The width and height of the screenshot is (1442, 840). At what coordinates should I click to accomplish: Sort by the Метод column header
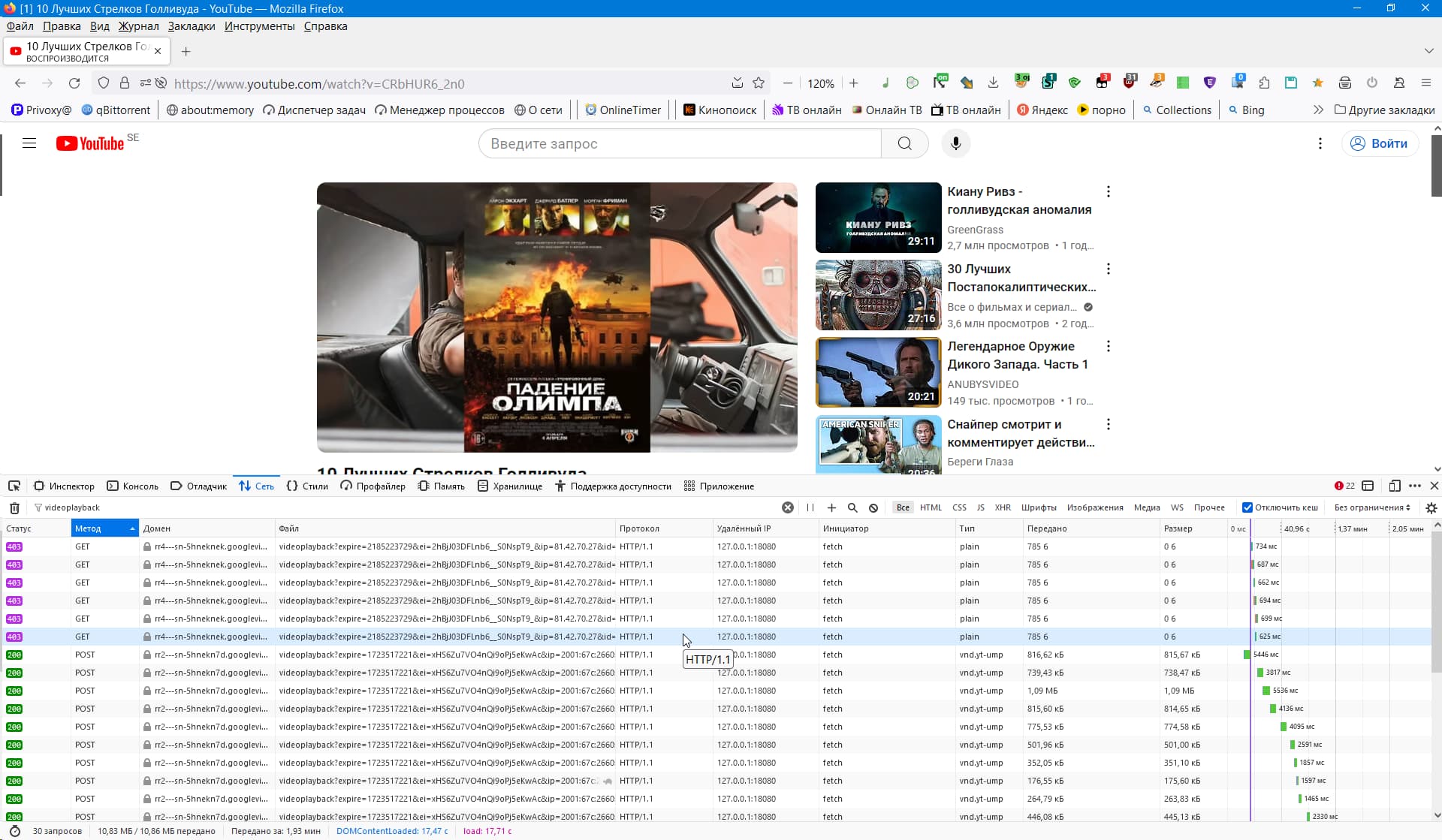click(x=105, y=528)
